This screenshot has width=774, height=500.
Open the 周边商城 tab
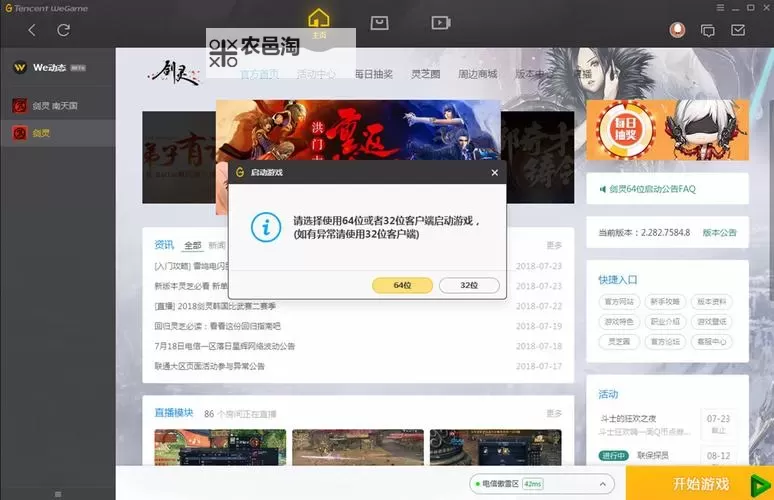pyautogui.click(x=477, y=74)
